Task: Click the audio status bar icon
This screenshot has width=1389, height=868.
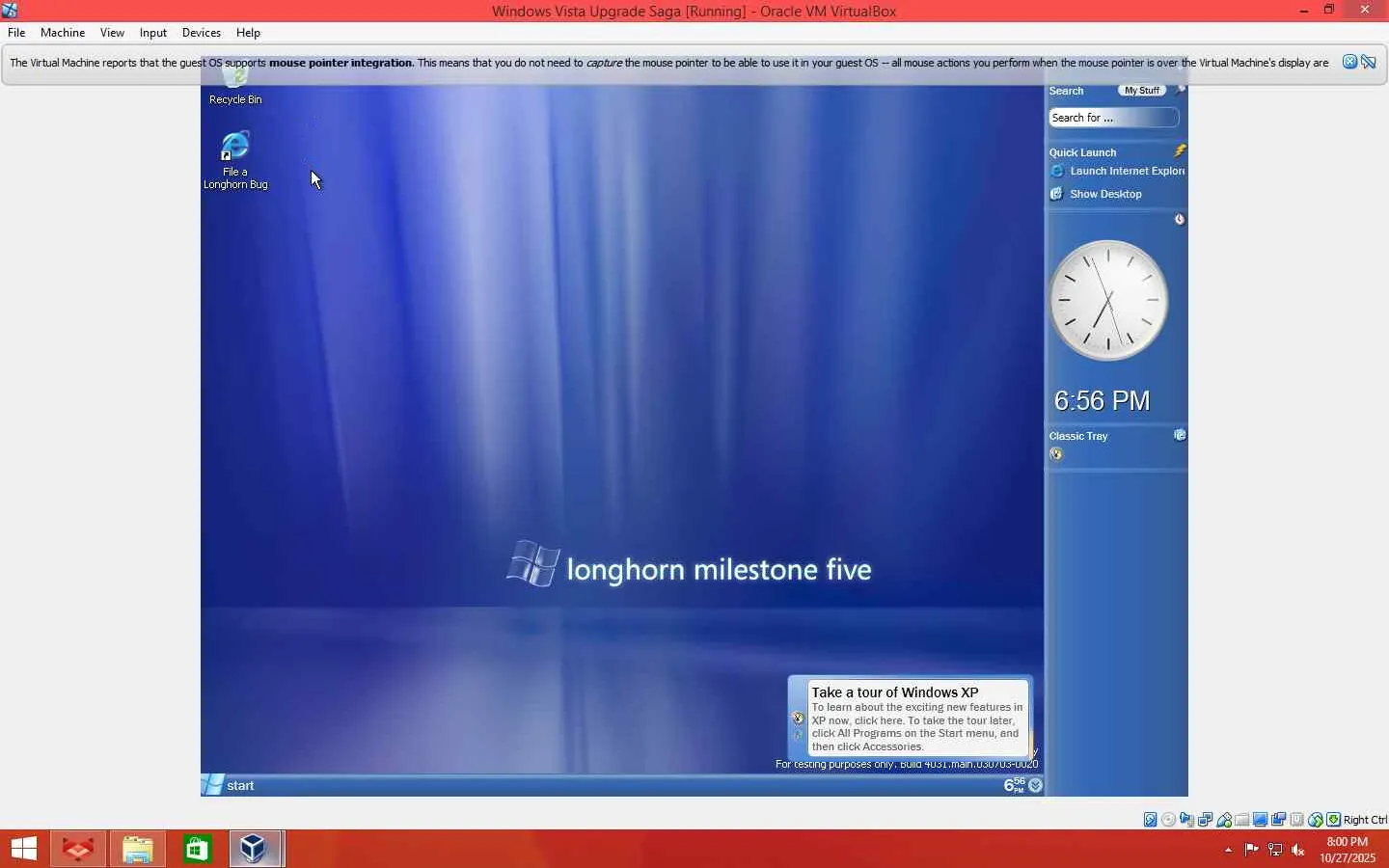Action: tap(1187, 820)
